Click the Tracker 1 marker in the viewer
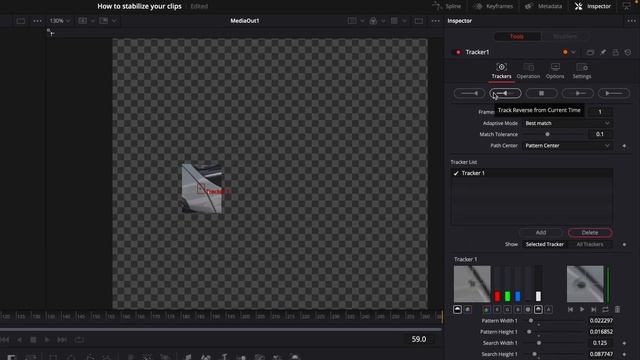 [x=201, y=189]
